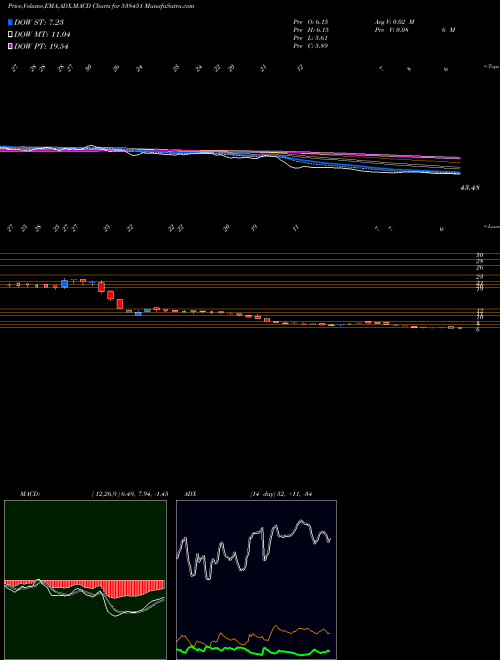
Task: Click the ADX panel title label
Action: click(x=189, y=494)
